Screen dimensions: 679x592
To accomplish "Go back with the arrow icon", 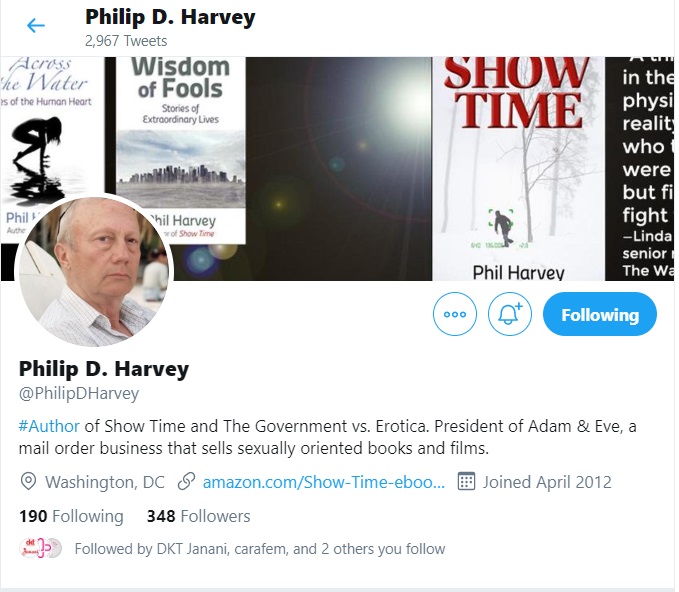I will tap(36, 26).
